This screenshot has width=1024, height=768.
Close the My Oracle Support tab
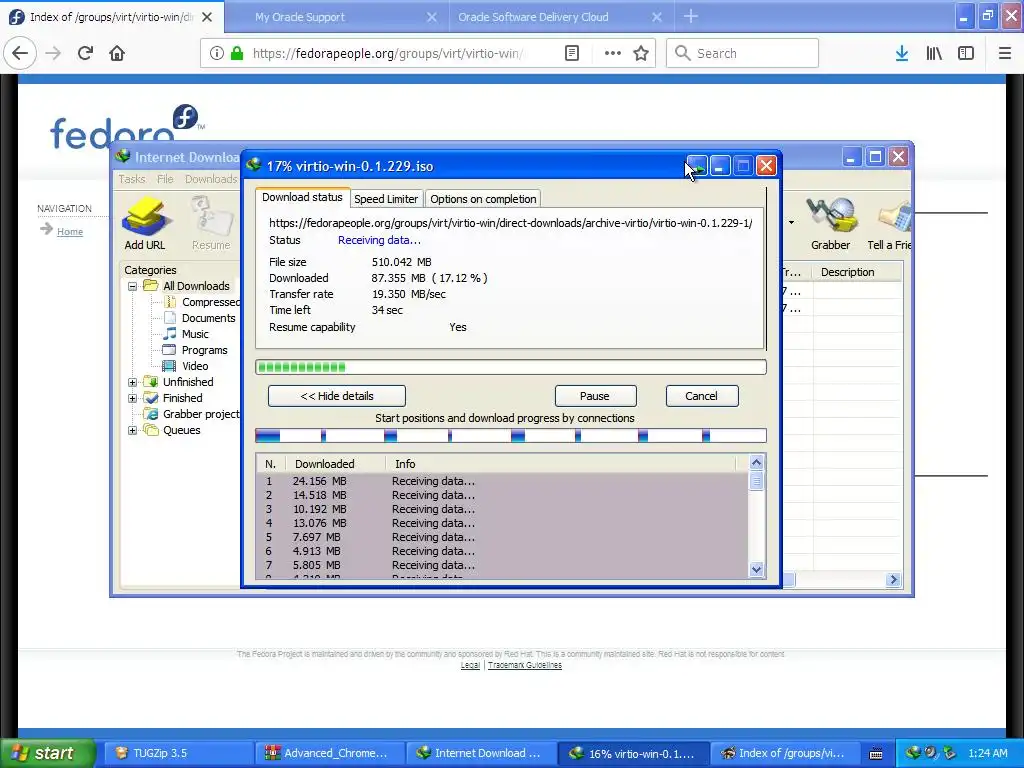coord(432,17)
